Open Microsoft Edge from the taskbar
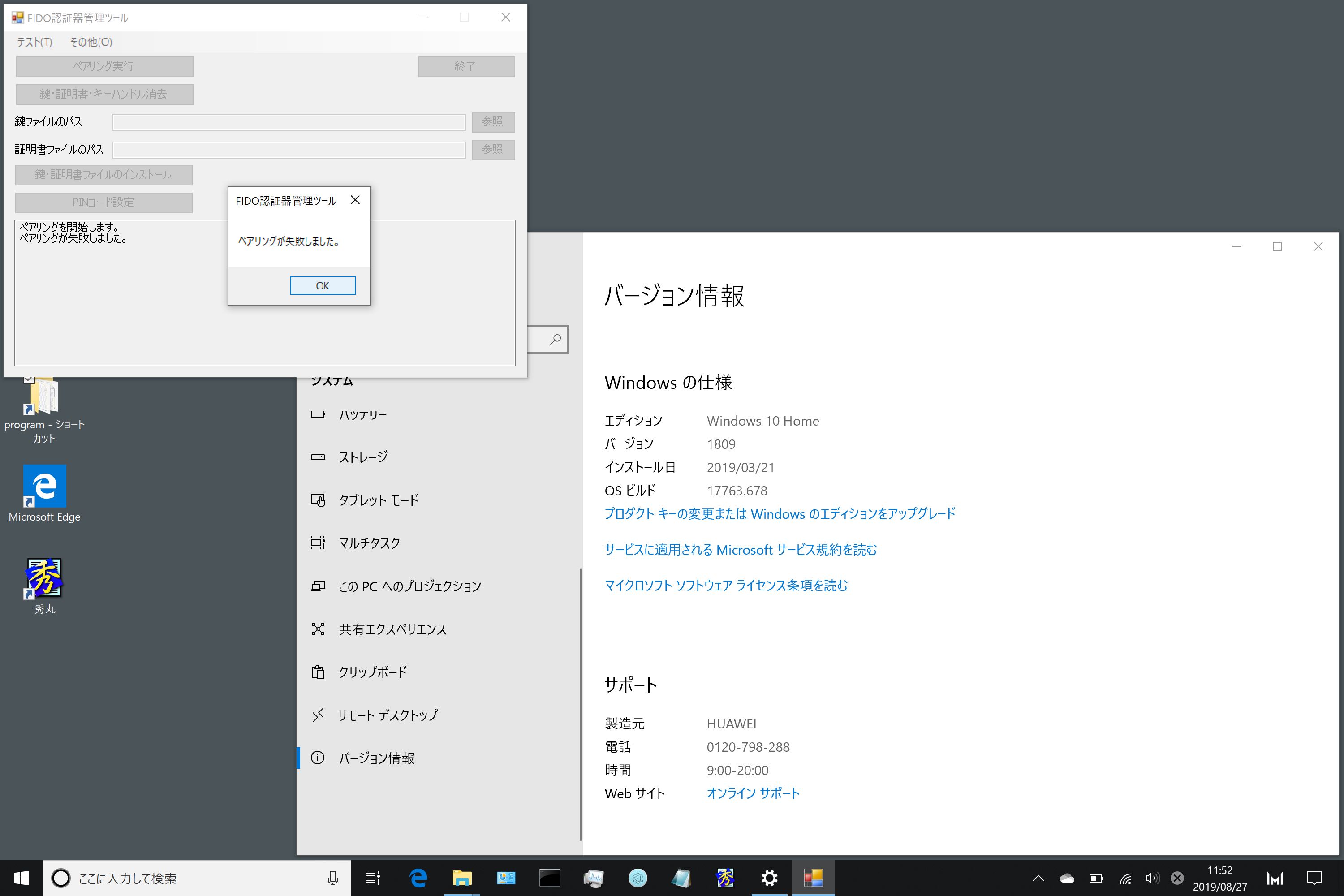The image size is (1344, 896). tap(419, 878)
